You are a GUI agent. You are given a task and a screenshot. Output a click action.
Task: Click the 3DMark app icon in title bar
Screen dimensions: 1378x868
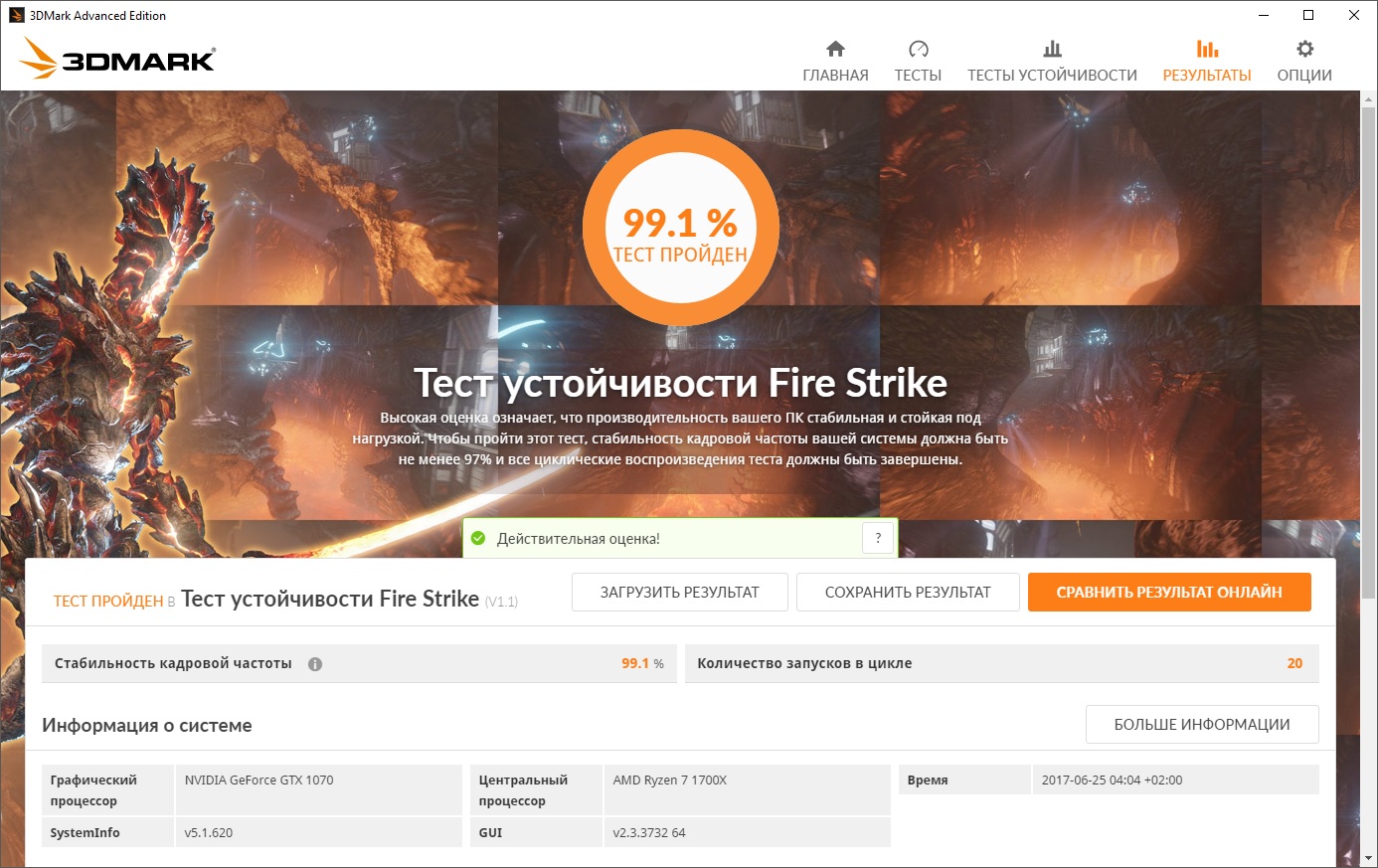[16, 15]
